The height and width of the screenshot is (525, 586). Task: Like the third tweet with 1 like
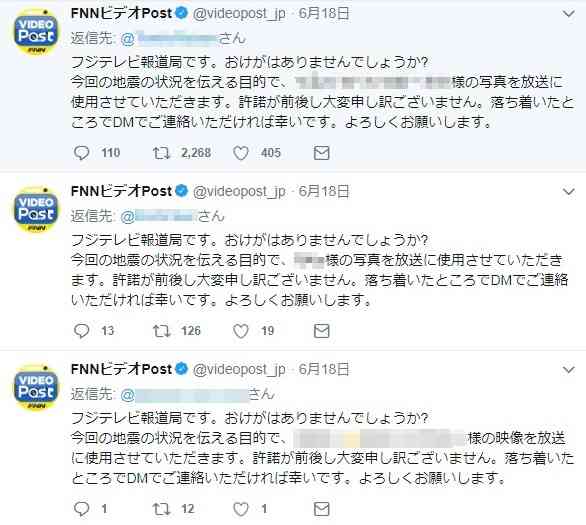click(x=241, y=509)
